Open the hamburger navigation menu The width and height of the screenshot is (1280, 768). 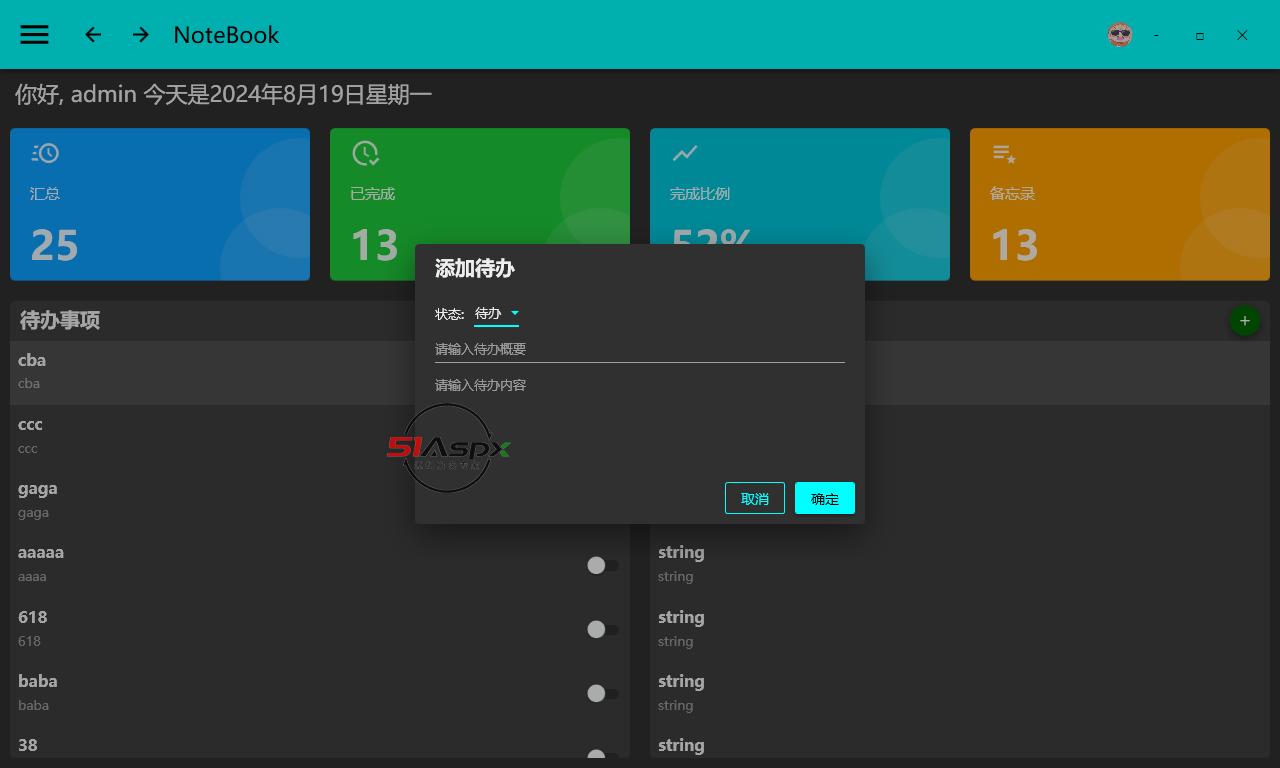tap(34, 35)
